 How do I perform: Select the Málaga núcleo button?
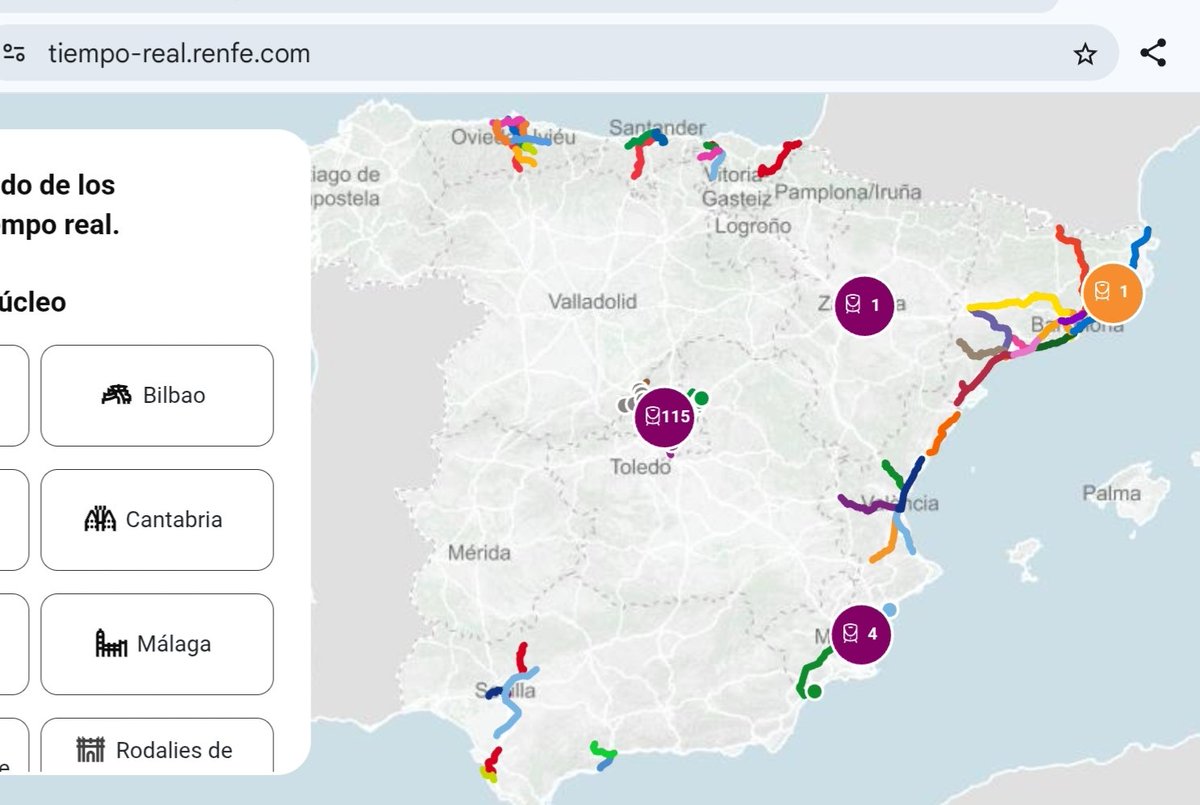157,644
